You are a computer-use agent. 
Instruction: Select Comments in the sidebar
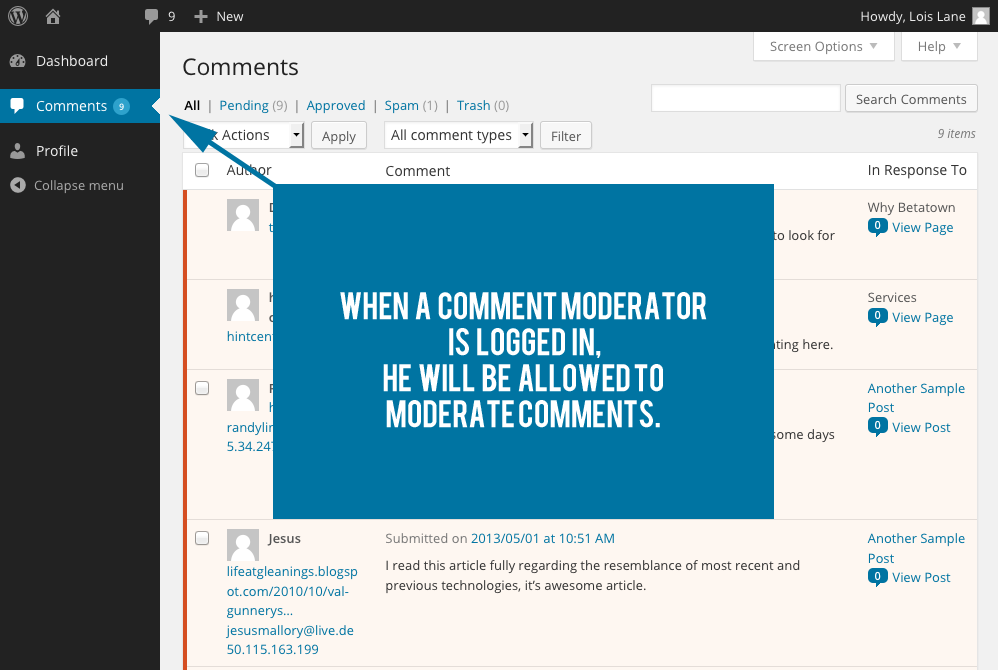pos(80,106)
